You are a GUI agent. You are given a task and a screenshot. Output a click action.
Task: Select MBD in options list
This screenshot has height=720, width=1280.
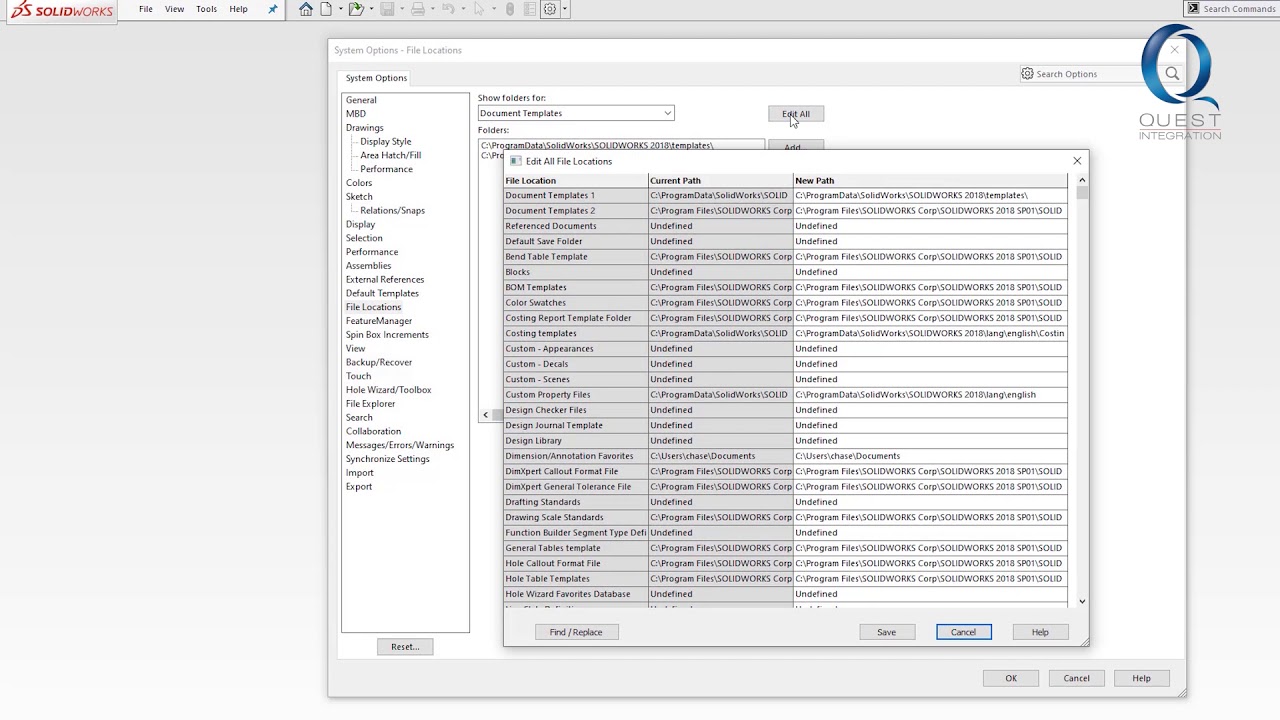[x=356, y=114]
